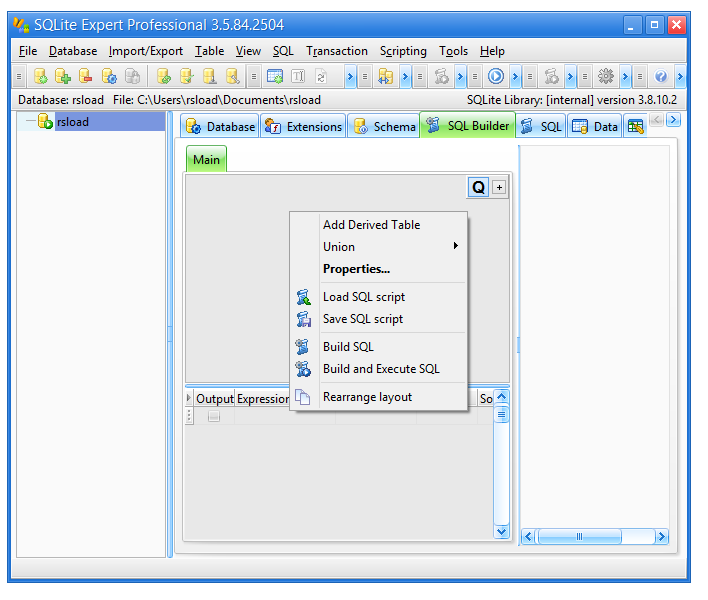Expand overflow chevron after the help icon
Viewport: 708px width, 600px height.
tap(680, 76)
